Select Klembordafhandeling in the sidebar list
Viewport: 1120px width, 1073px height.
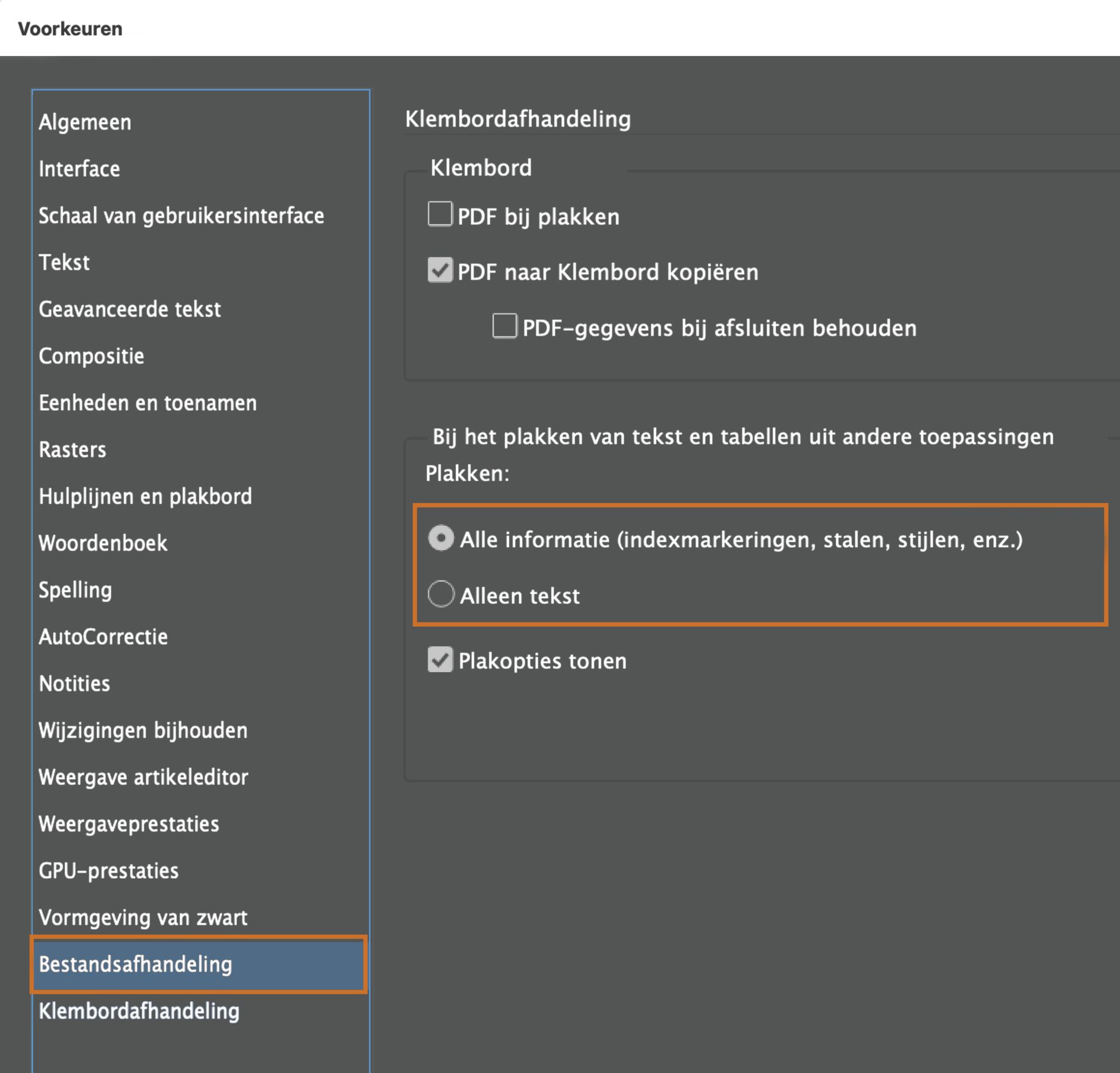pyautogui.click(x=139, y=1011)
